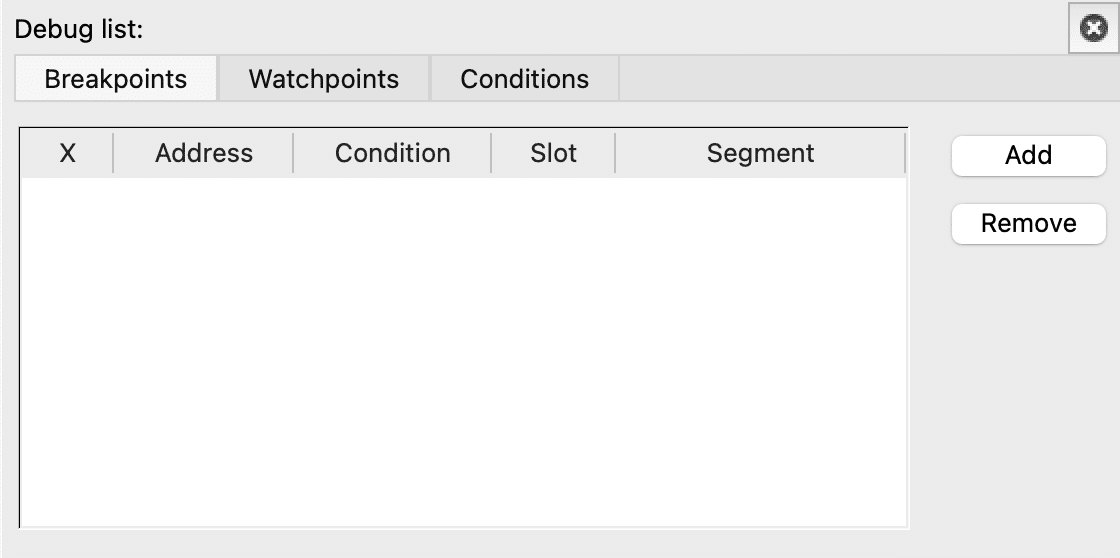Click the "Debug list:" label
Screen dimensions: 1120x558
point(78,30)
